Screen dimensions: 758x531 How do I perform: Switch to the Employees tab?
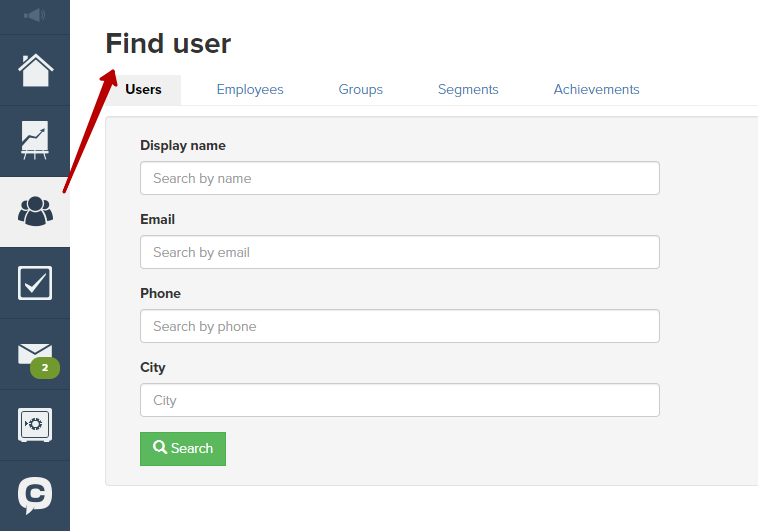250,90
